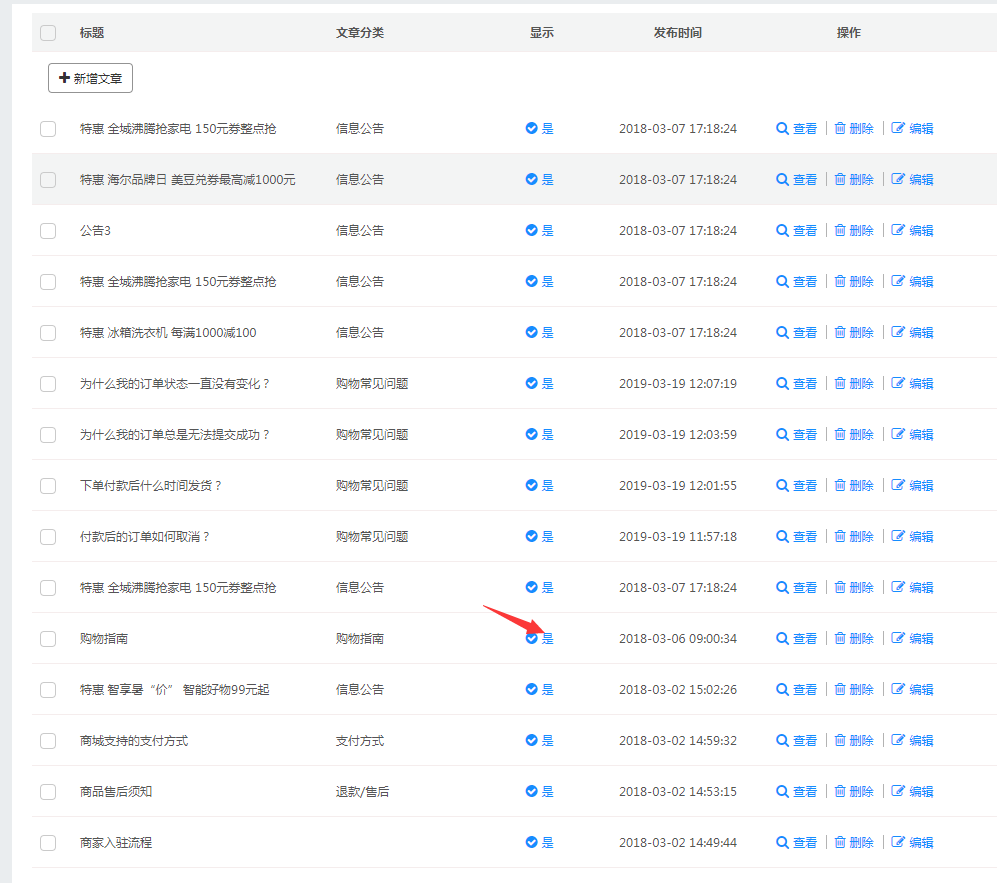997x883 pixels.
Task: Check the checkbox beside 购物指南 row
Action: 47,638
